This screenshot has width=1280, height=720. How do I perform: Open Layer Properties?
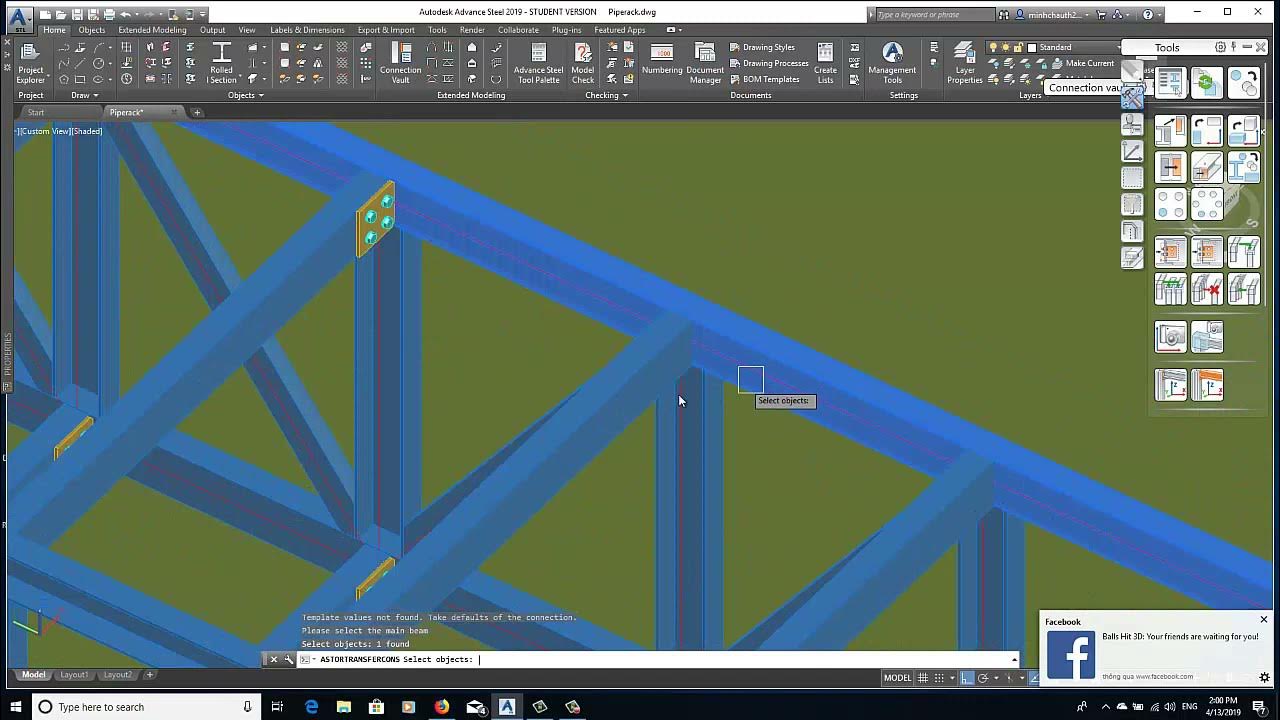965,63
